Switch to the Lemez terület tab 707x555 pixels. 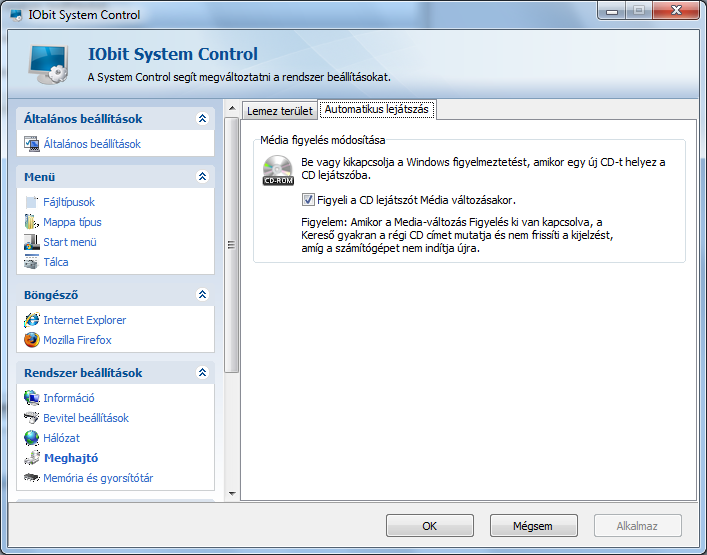click(x=280, y=111)
